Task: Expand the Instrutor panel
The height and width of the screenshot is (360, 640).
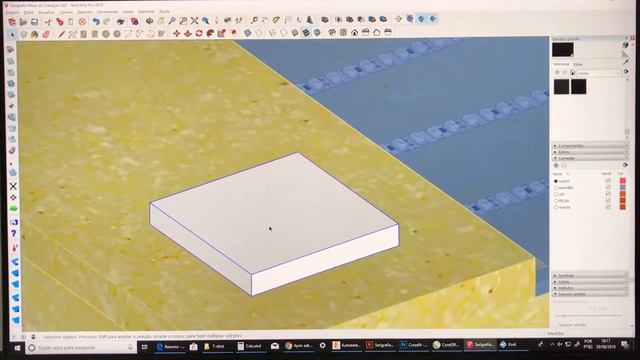Action: 590,288
